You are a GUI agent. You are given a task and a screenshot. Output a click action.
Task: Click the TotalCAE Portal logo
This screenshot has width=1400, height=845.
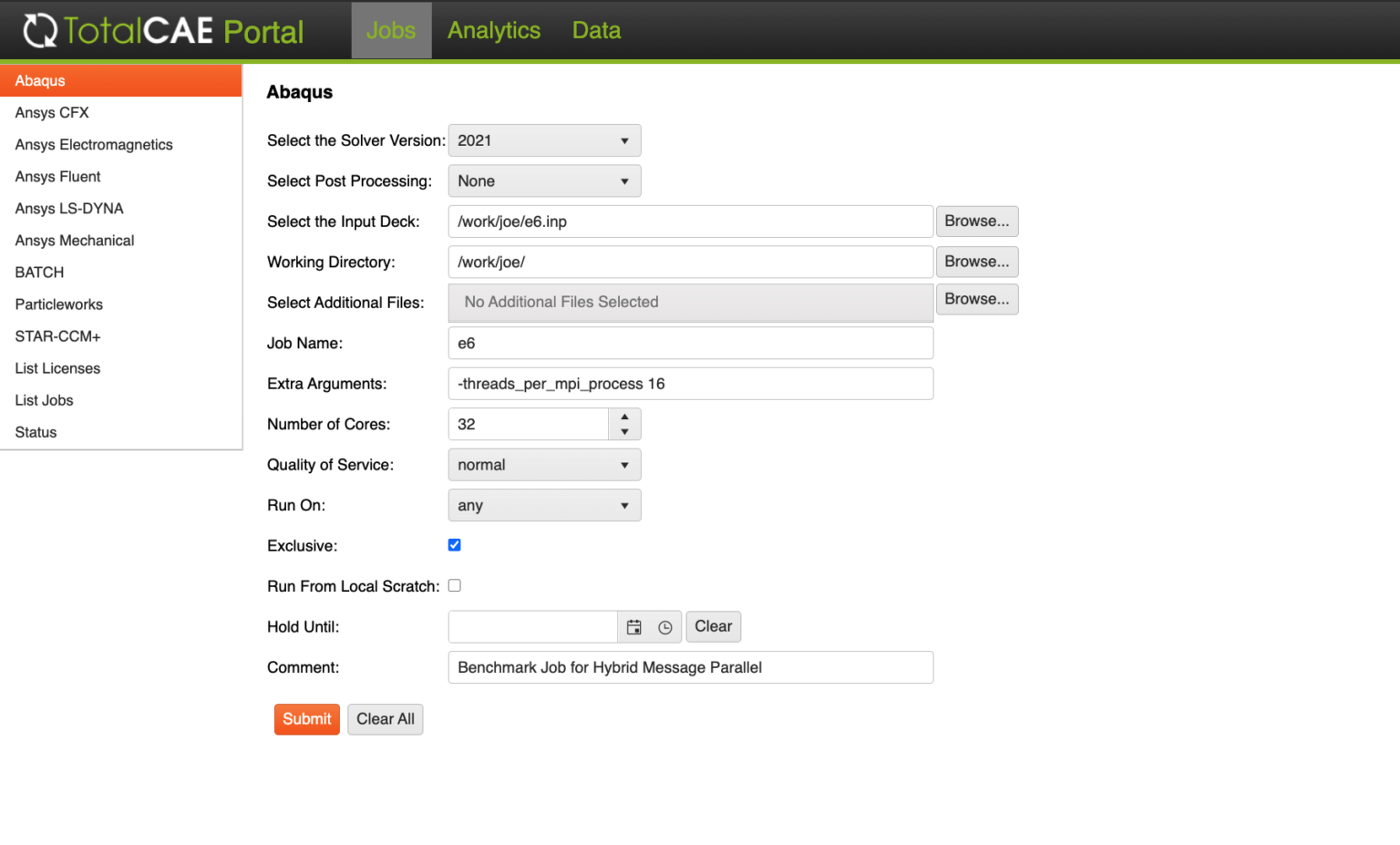(x=164, y=31)
